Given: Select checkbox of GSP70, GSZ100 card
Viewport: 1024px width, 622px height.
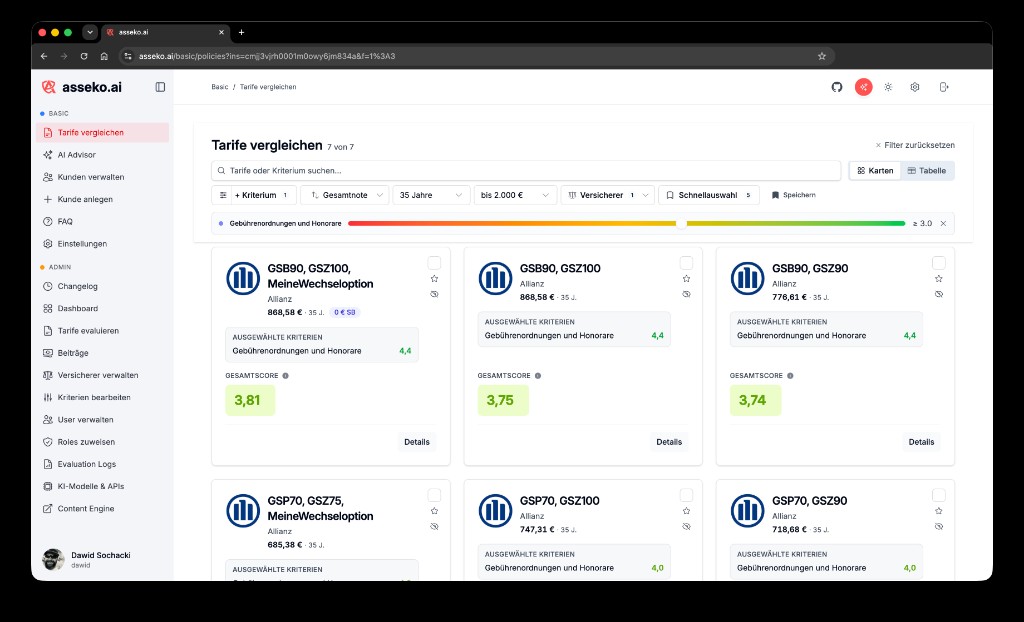Looking at the screenshot, I should click(x=686, y=495).
